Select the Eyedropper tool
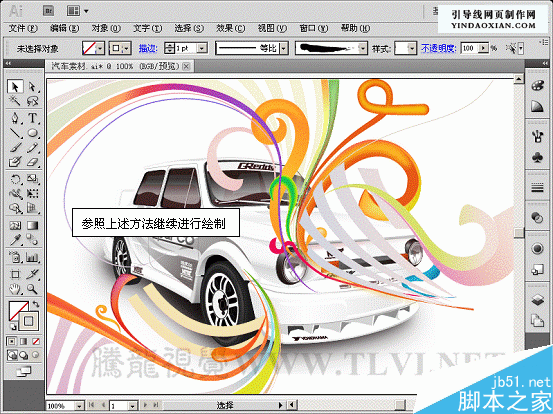Screen dimensions: 553x414 click(x=15, y=240)
